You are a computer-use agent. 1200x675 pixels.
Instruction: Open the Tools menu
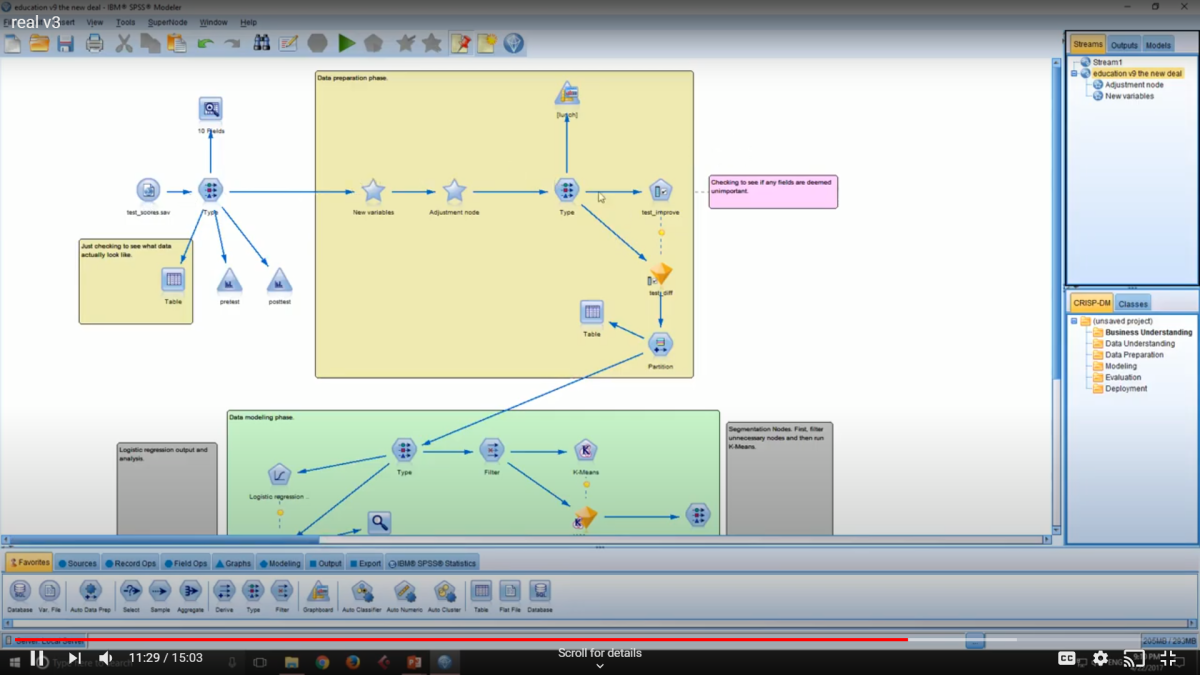(126, 22)
